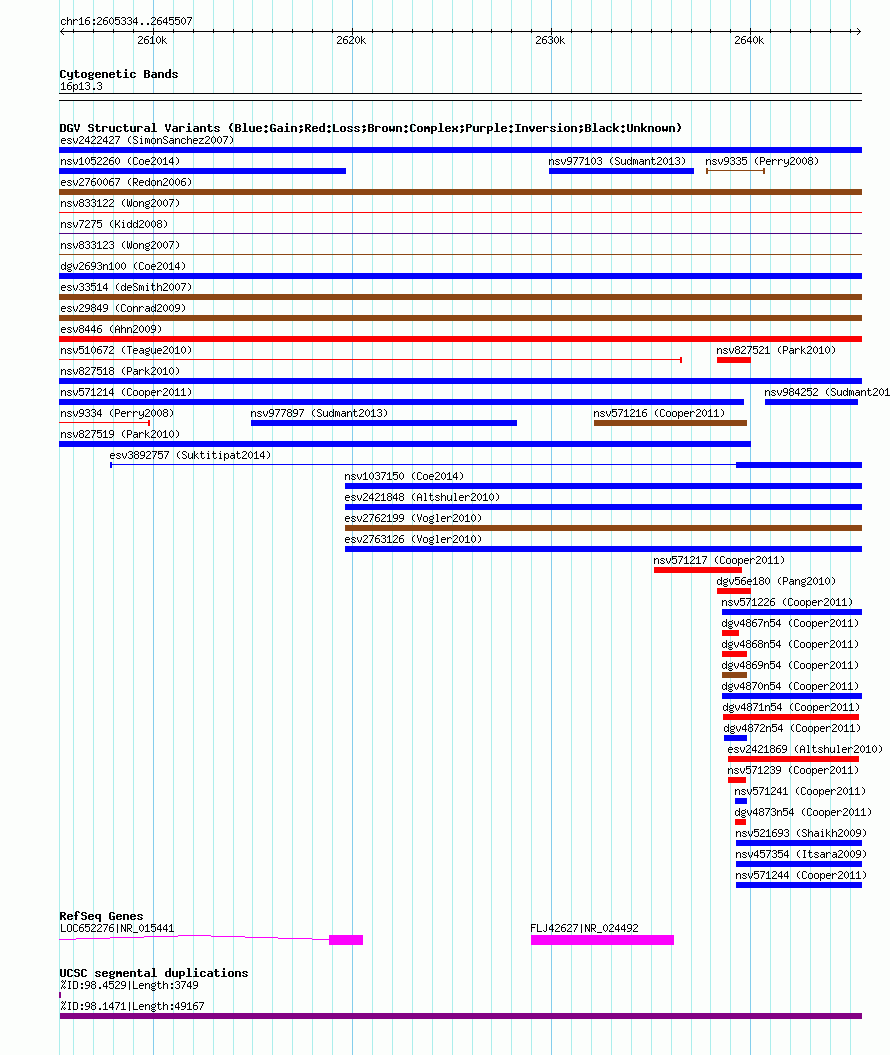Click nsv833123 (Wong2007) label
Image resolution: width=890 pixels, height=1055 pixels.
coord(120,245)
